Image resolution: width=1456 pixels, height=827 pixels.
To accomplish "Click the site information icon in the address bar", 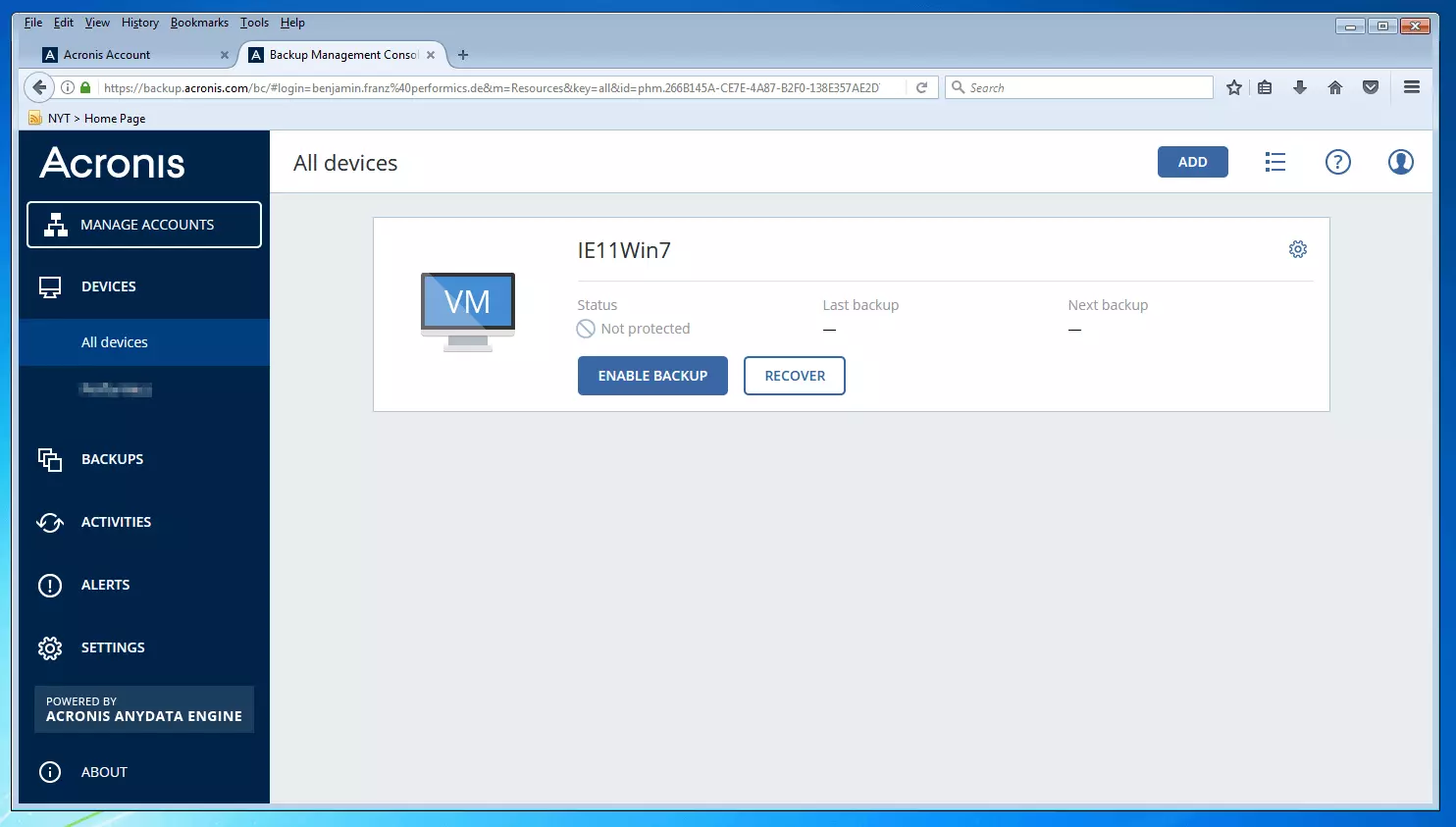I will click(x=68, y=87).
